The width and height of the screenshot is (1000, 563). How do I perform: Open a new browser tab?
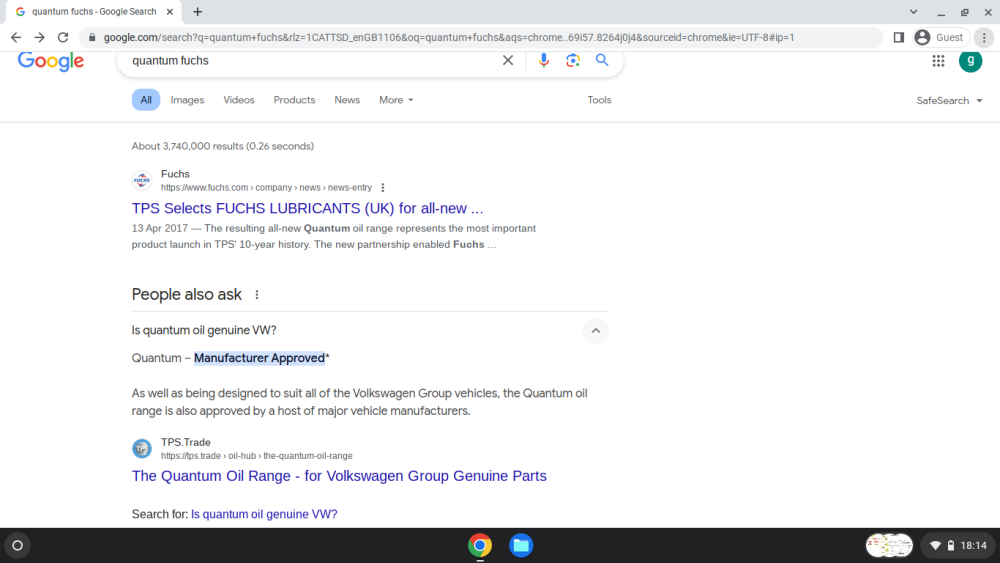point(198,11)
